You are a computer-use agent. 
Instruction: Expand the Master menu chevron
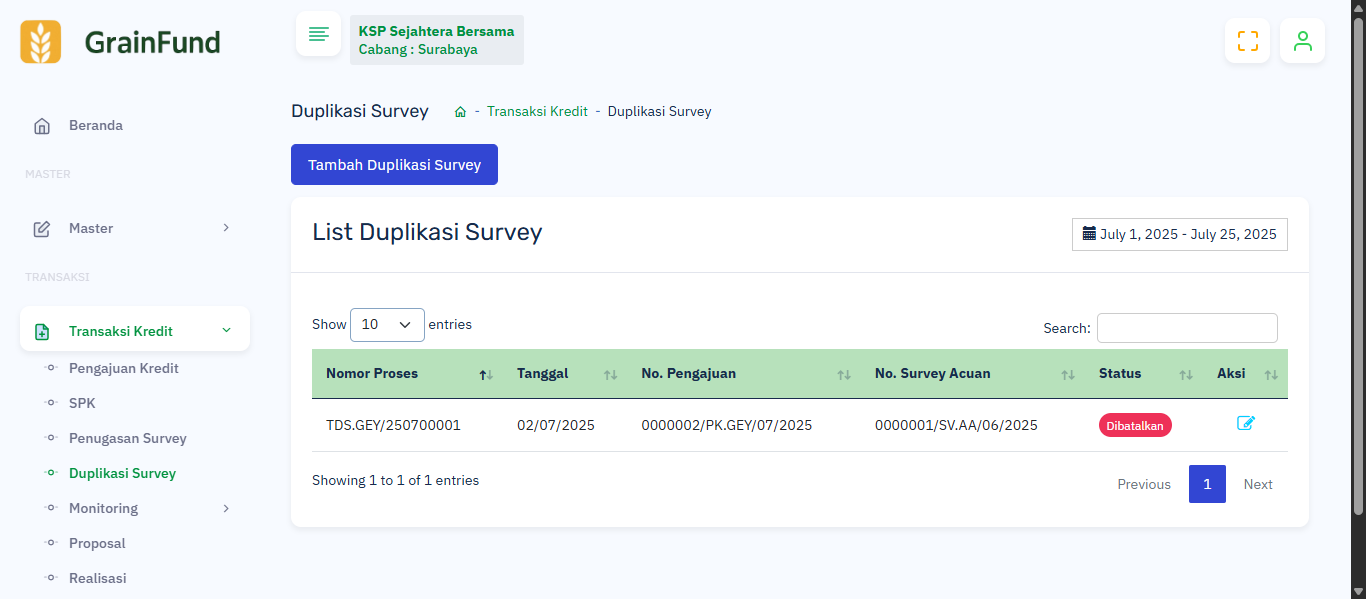point(226,228)
